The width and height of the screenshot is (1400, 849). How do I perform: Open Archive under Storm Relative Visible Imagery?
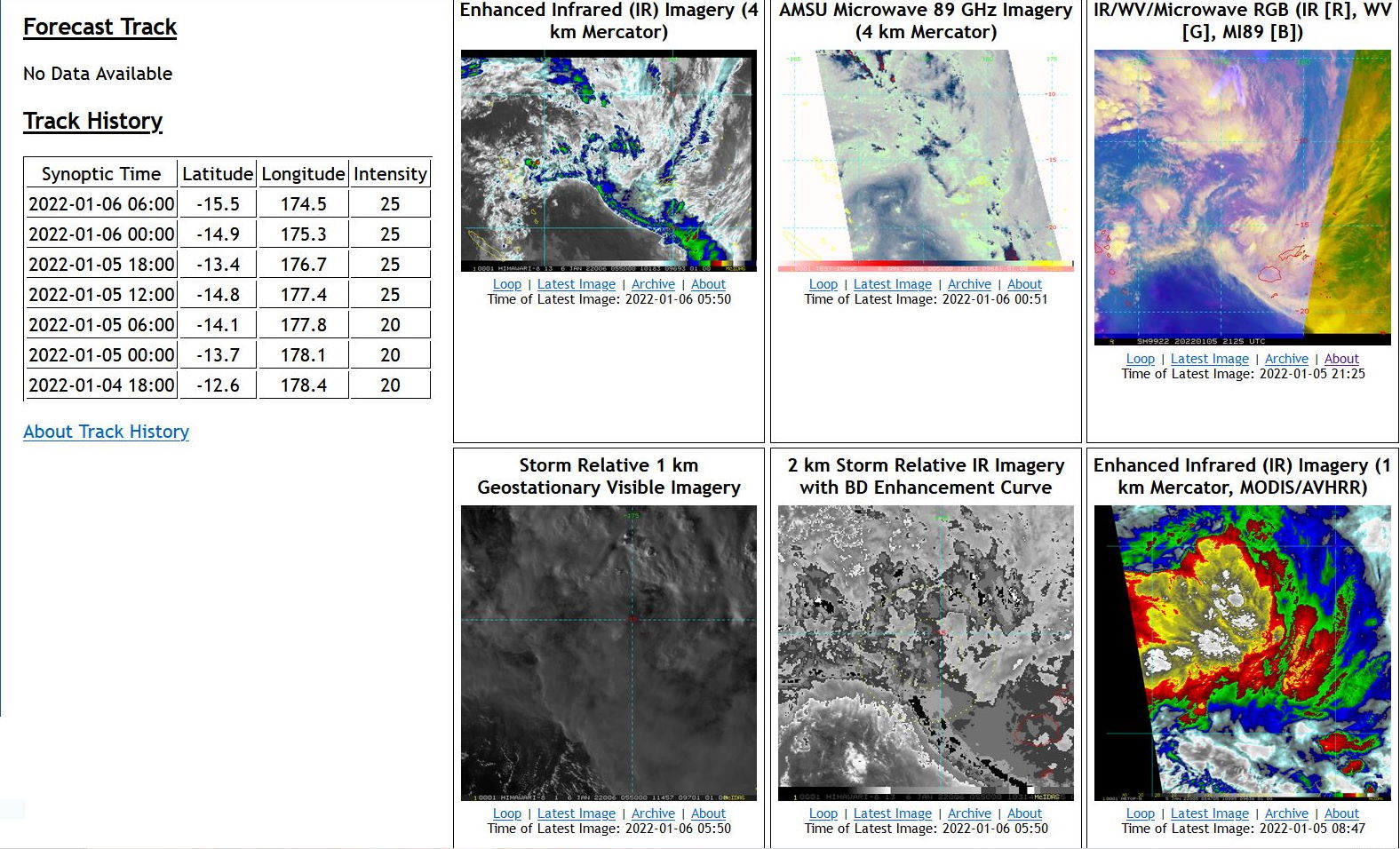[x=653, y=813]
